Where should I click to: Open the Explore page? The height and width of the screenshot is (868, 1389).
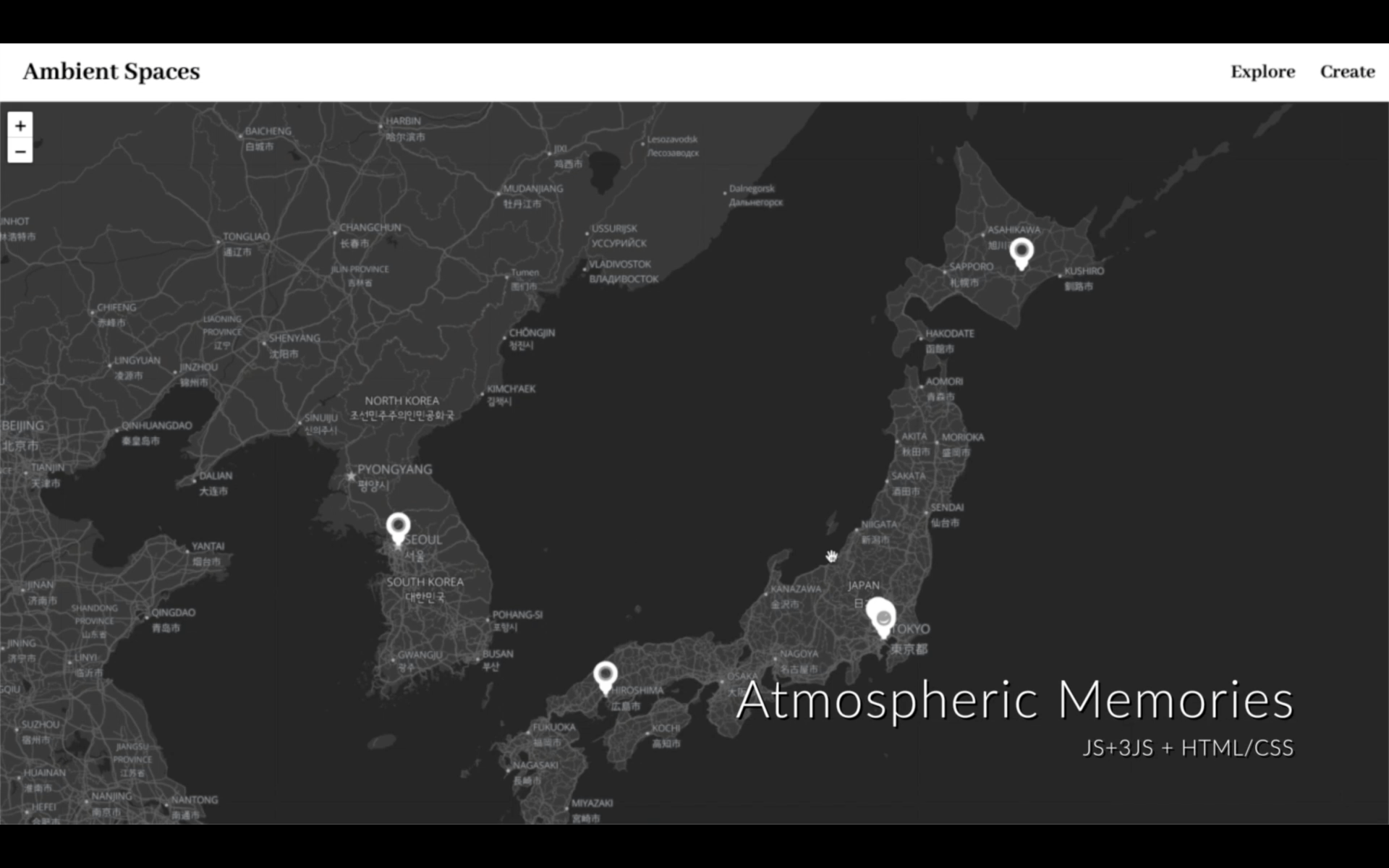click(1262, 72)
